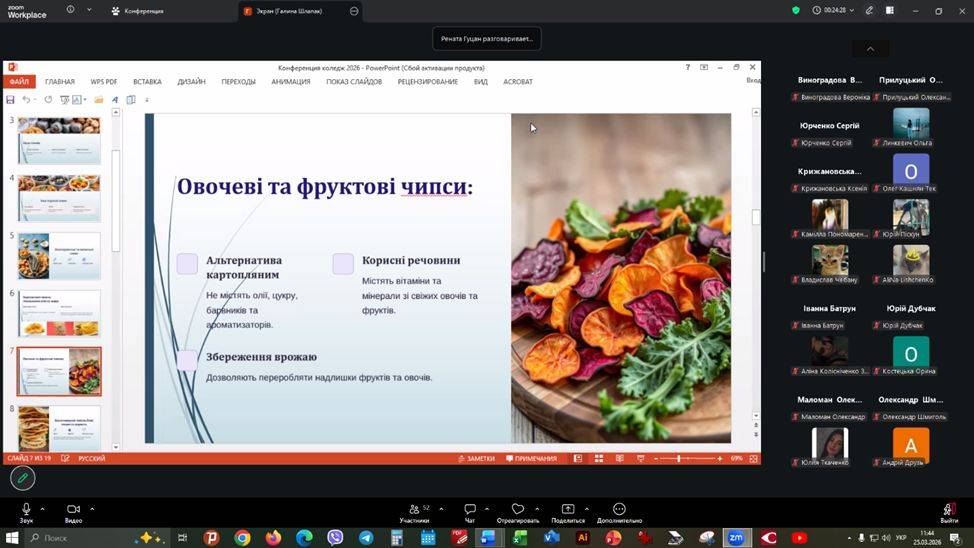The image size is (974, 548).
Task: Toggle the ЗАМЕТКИ notes pane
Action: tap(477, 458)
